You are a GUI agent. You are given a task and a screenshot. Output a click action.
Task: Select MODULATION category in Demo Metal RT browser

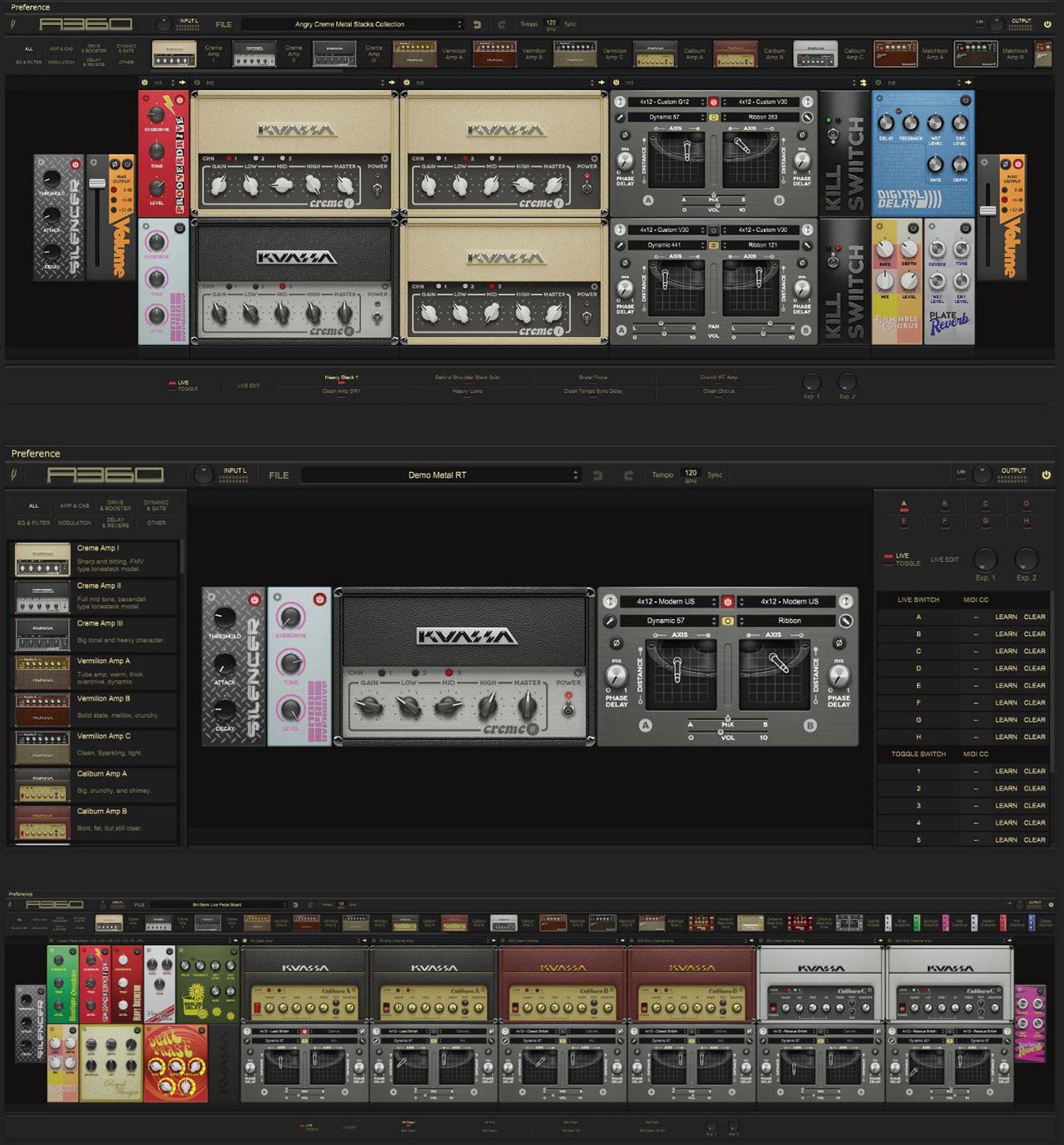click(74, 523)
